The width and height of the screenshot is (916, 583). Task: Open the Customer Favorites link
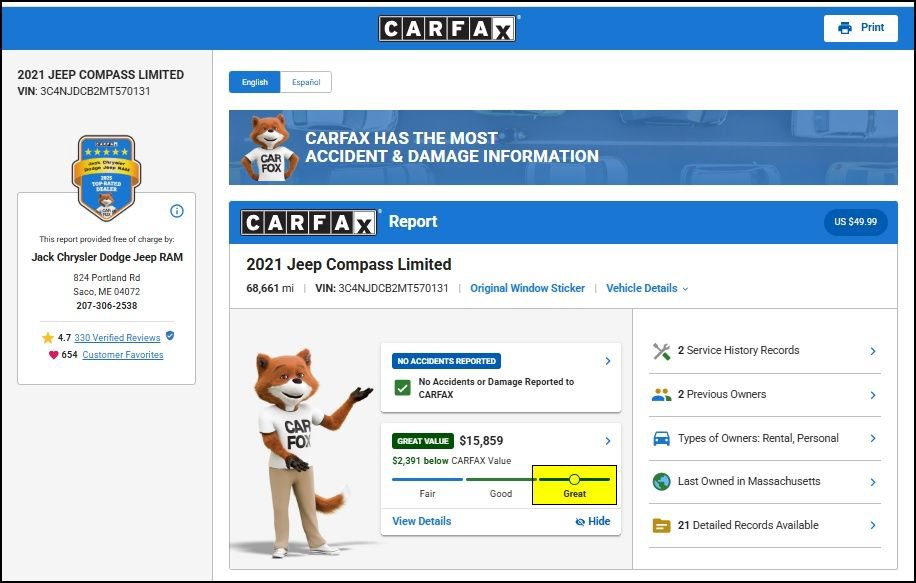pos(123,355)
